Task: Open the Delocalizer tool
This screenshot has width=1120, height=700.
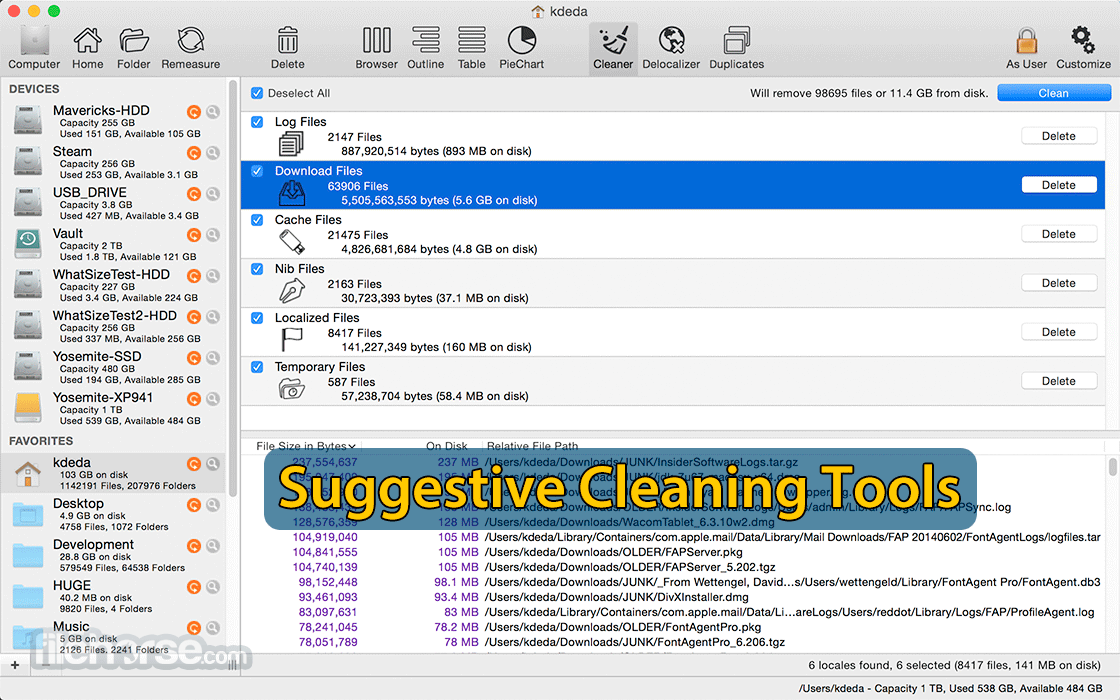Action: [671, 48]
